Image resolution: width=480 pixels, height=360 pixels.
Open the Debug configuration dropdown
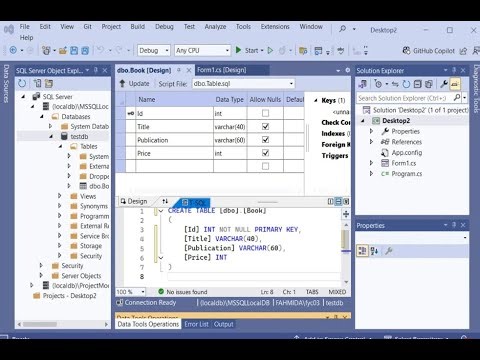pyautogui.click(x=154, y=50)
